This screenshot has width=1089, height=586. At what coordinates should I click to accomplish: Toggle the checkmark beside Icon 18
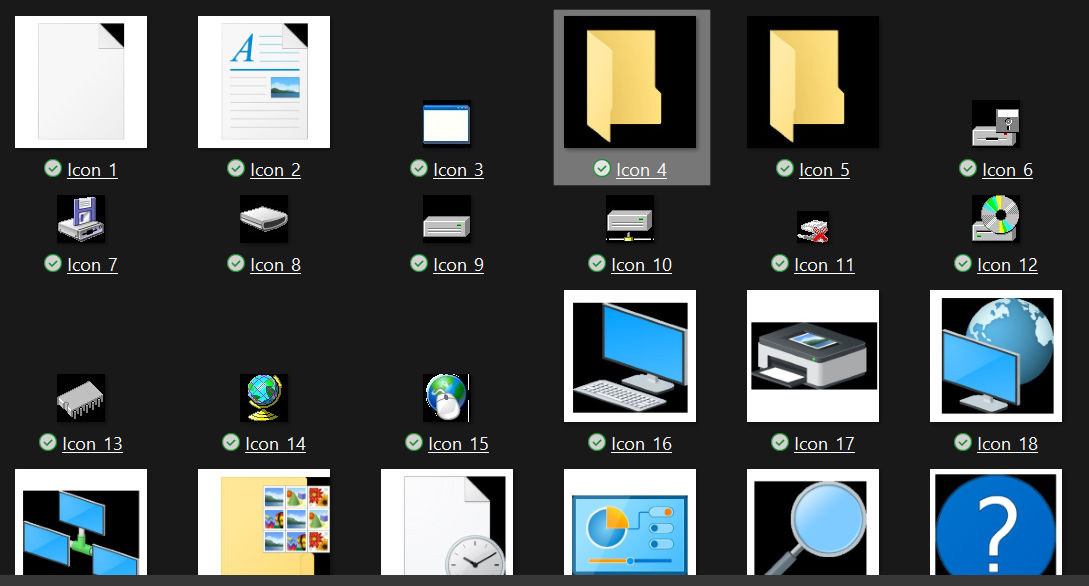click(x=962, y=443)
